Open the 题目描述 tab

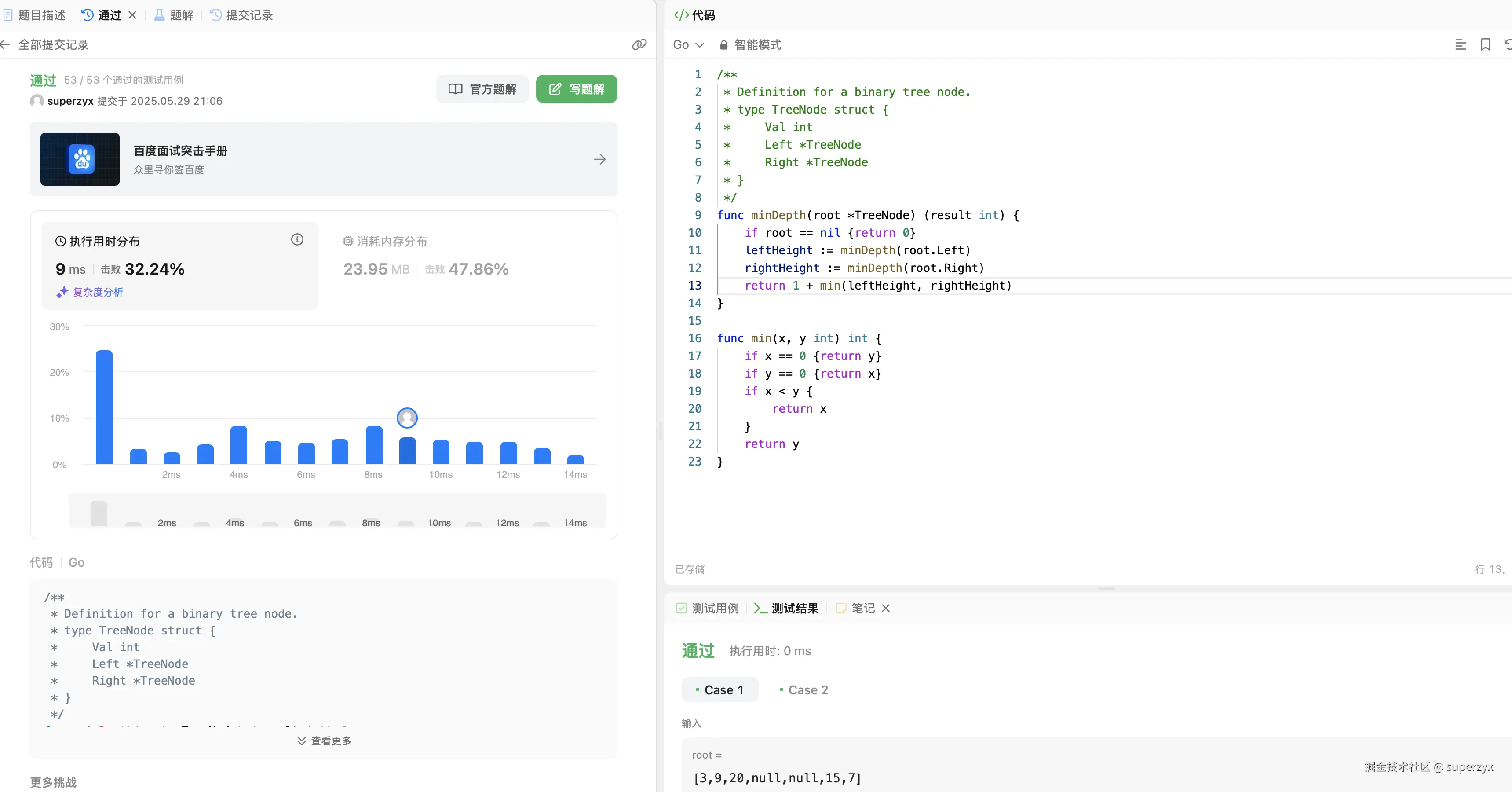(35, 15)
